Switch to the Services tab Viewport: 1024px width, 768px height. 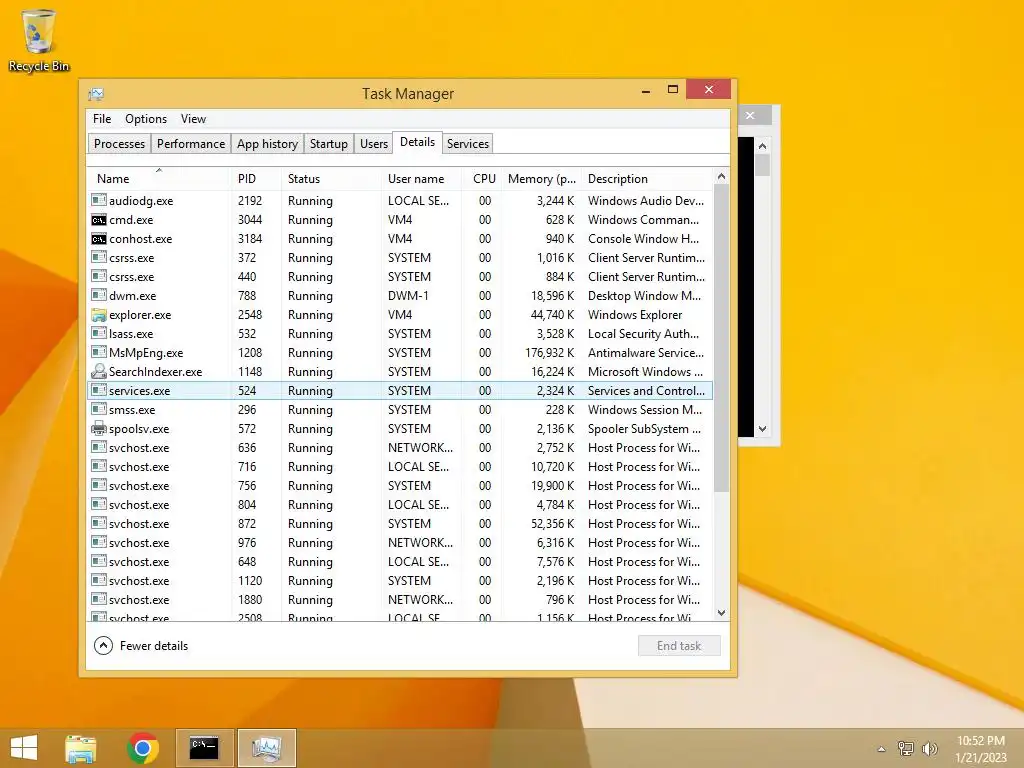coord(468,144)
